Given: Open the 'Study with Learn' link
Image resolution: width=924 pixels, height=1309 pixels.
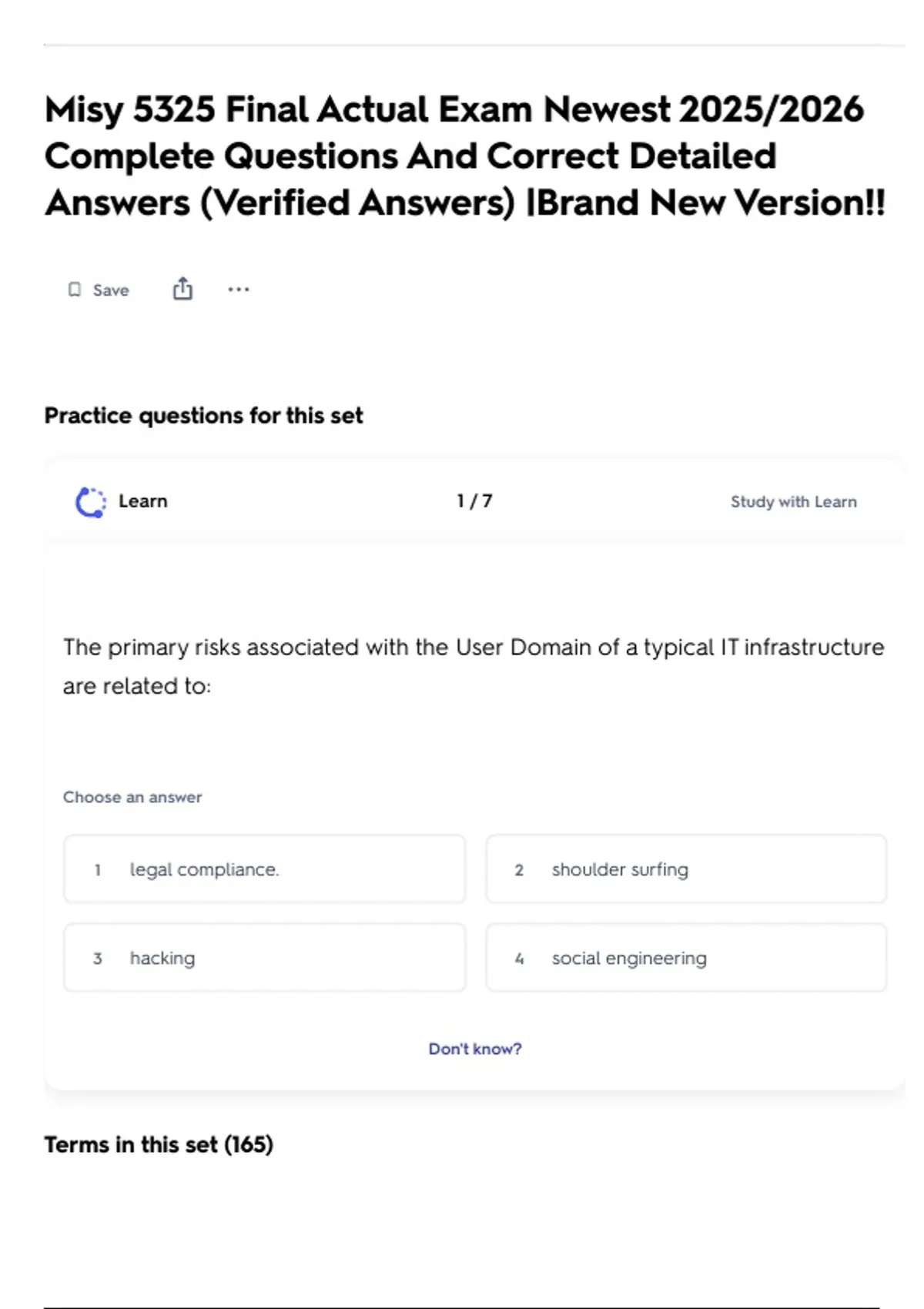Looking at the screenshot, I should 793,502.
